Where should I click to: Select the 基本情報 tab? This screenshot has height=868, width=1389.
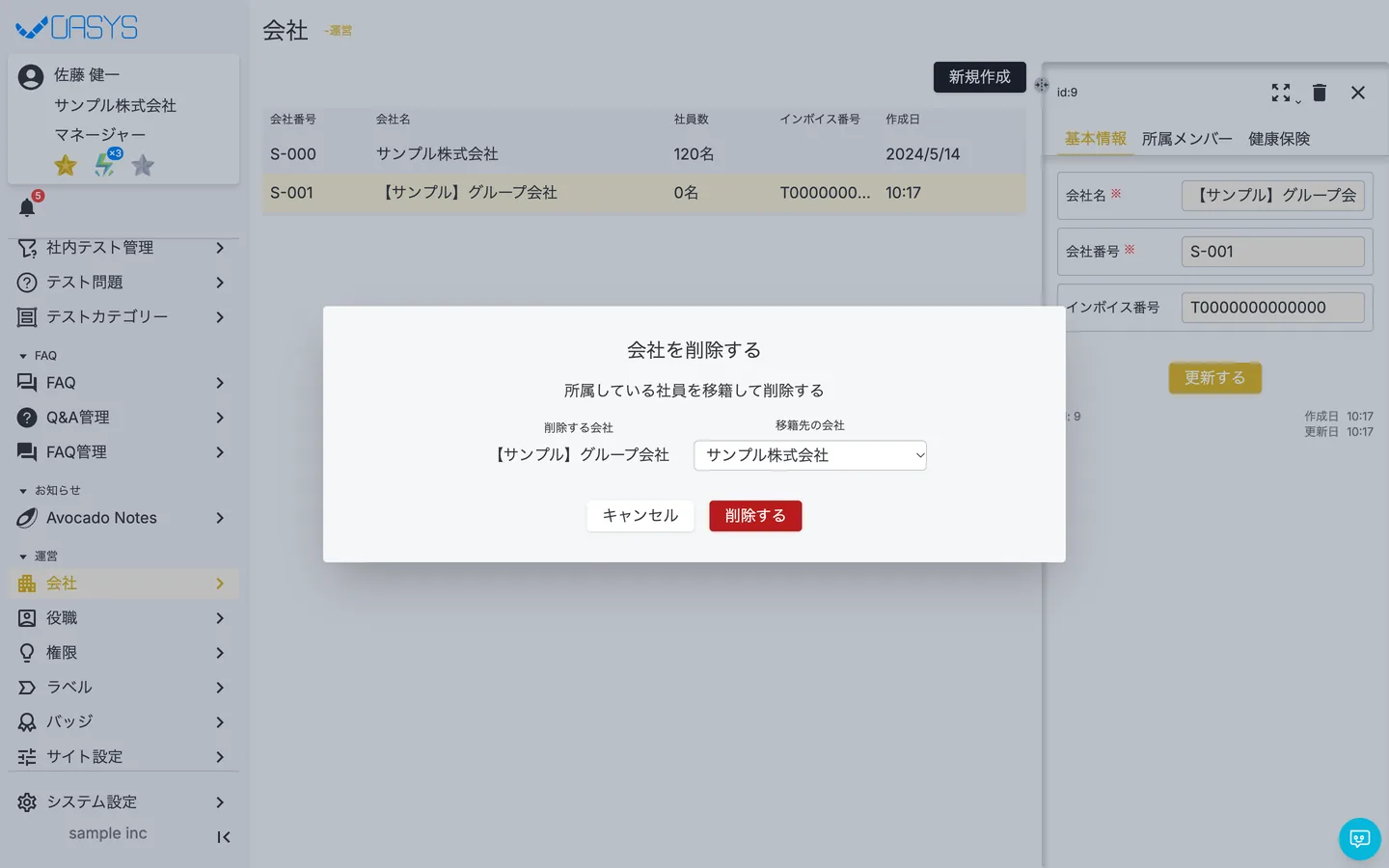tap(1096, 139)
